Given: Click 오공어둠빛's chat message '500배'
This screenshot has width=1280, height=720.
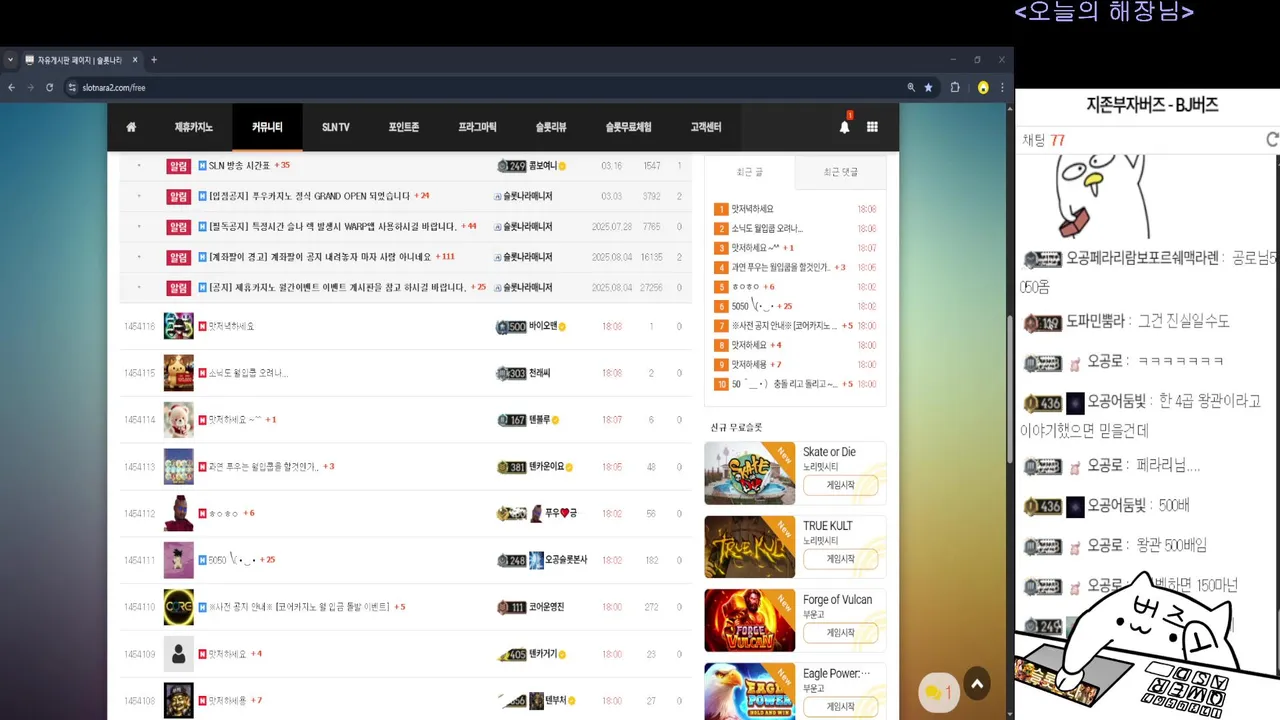Looking at the screenshot, I should click(x=1174, y=505).
